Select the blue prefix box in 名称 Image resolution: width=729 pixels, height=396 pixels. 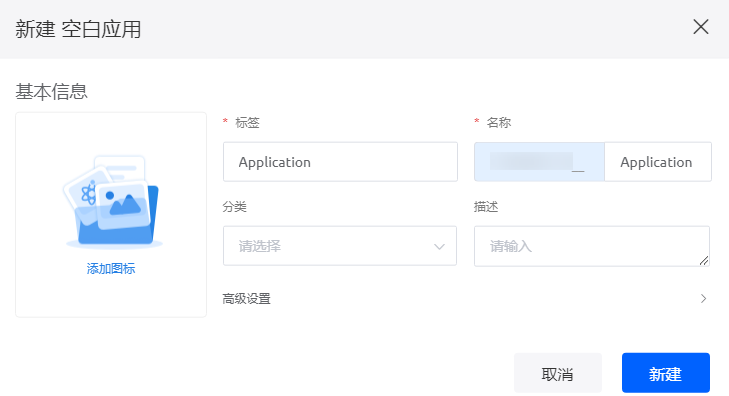[x=539, y=162]
